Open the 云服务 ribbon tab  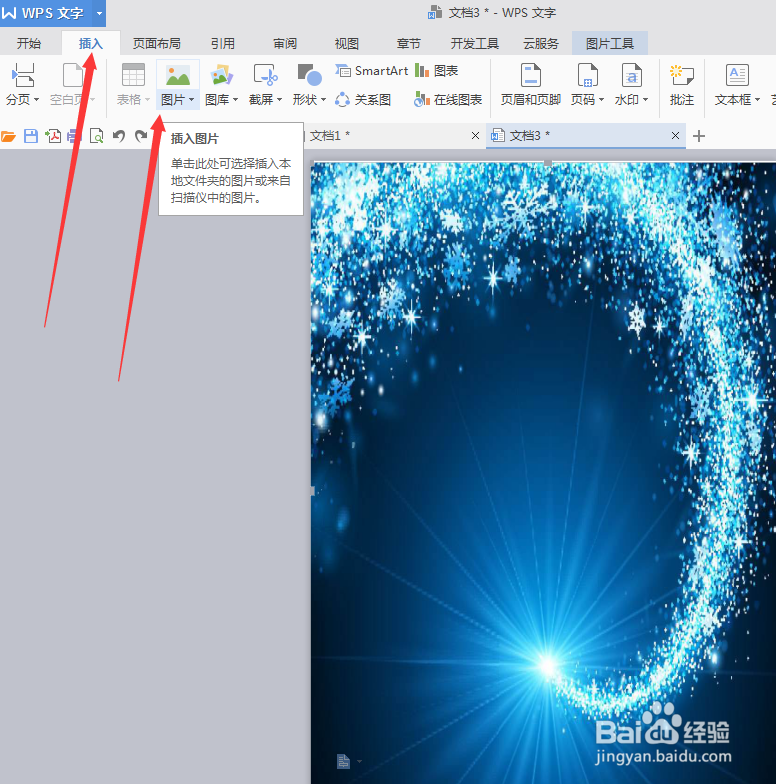tap(540, 44)
